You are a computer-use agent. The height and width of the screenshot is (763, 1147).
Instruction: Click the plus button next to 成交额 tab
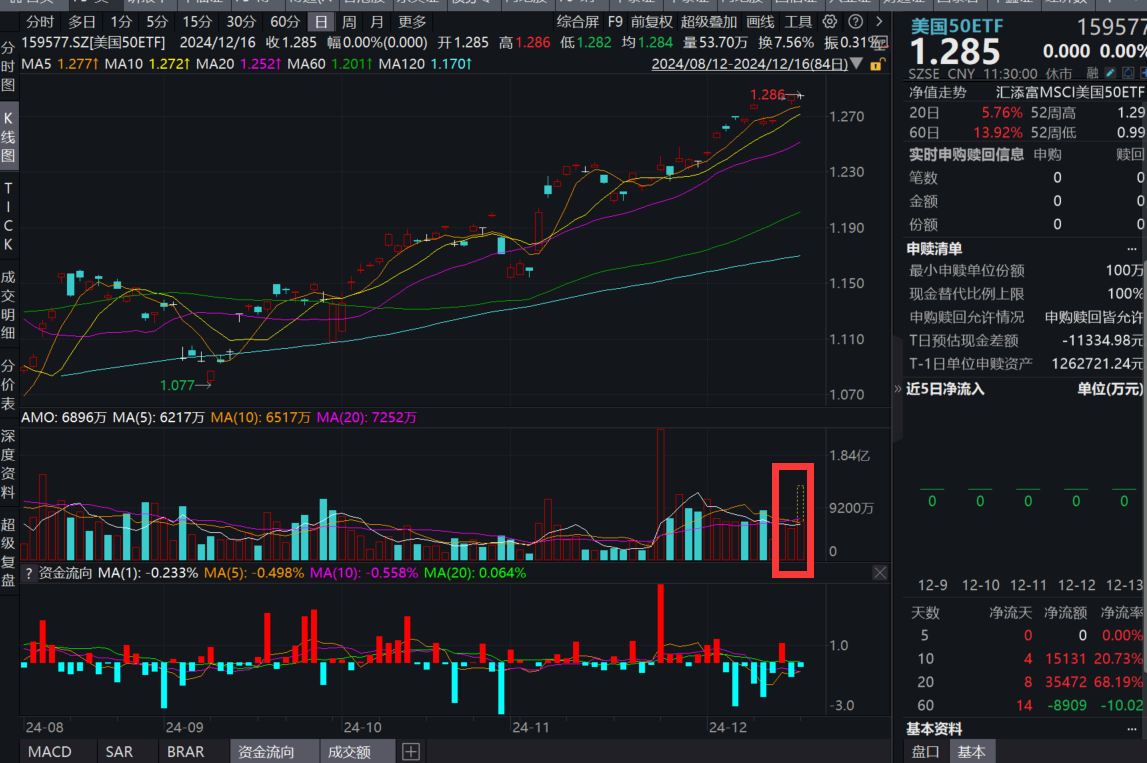coord(410,751)
